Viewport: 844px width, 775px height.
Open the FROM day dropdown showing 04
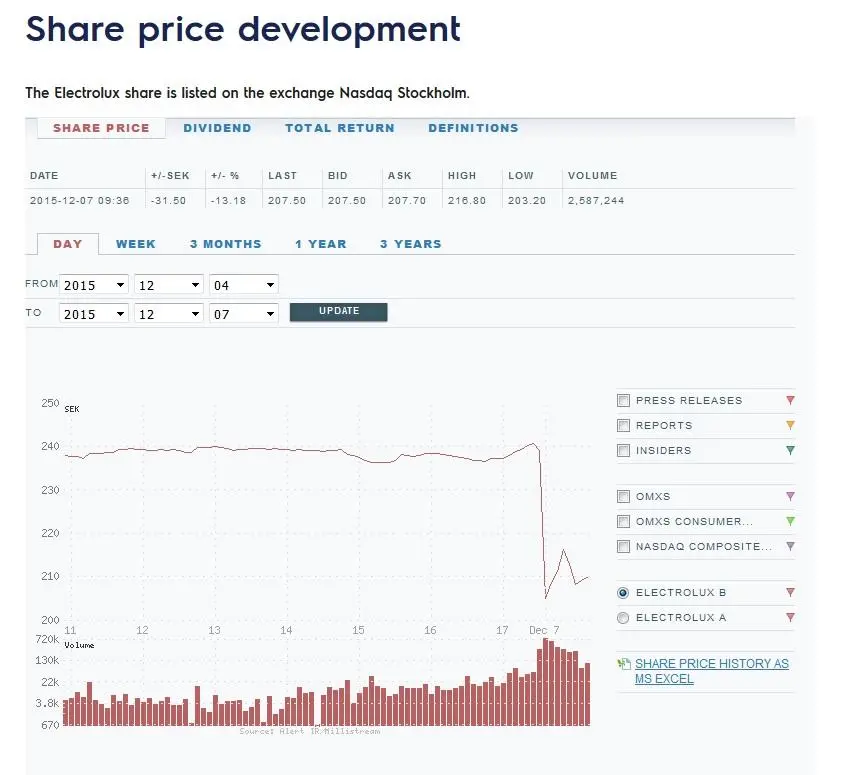point(244,285)
